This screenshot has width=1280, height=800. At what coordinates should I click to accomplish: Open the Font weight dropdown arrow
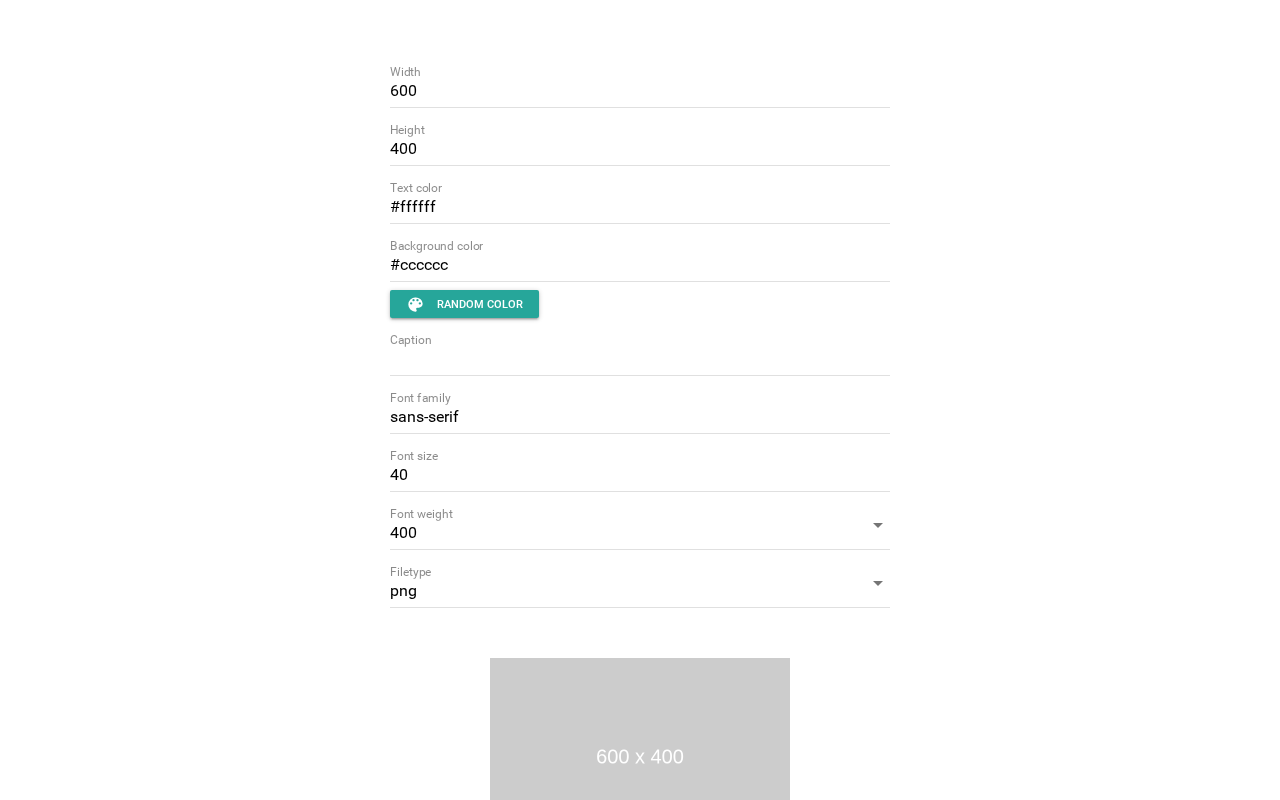[x=877, y=526]
